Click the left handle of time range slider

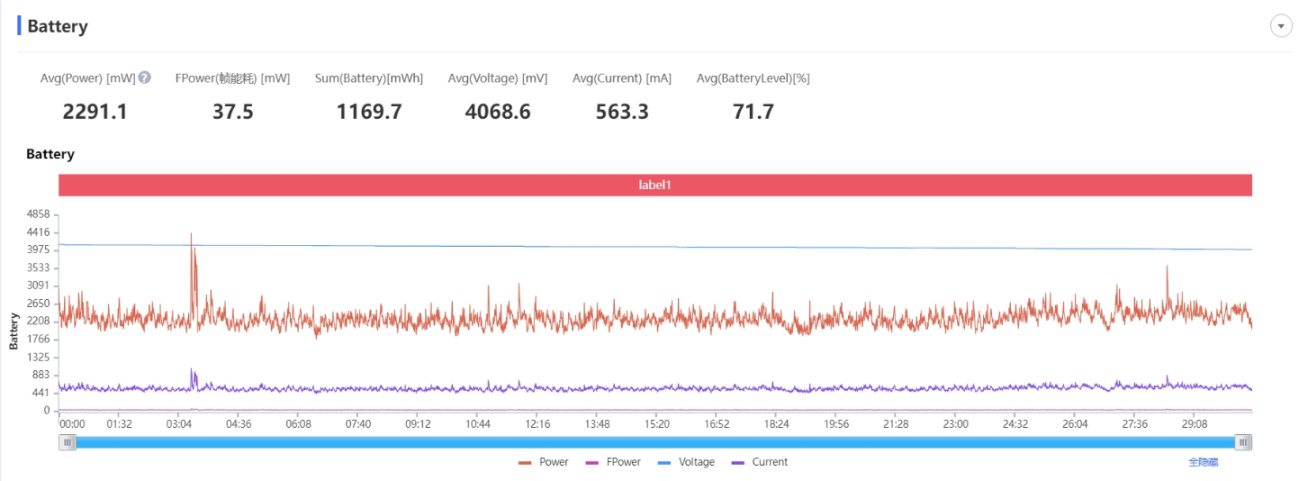tap(67, 442)
